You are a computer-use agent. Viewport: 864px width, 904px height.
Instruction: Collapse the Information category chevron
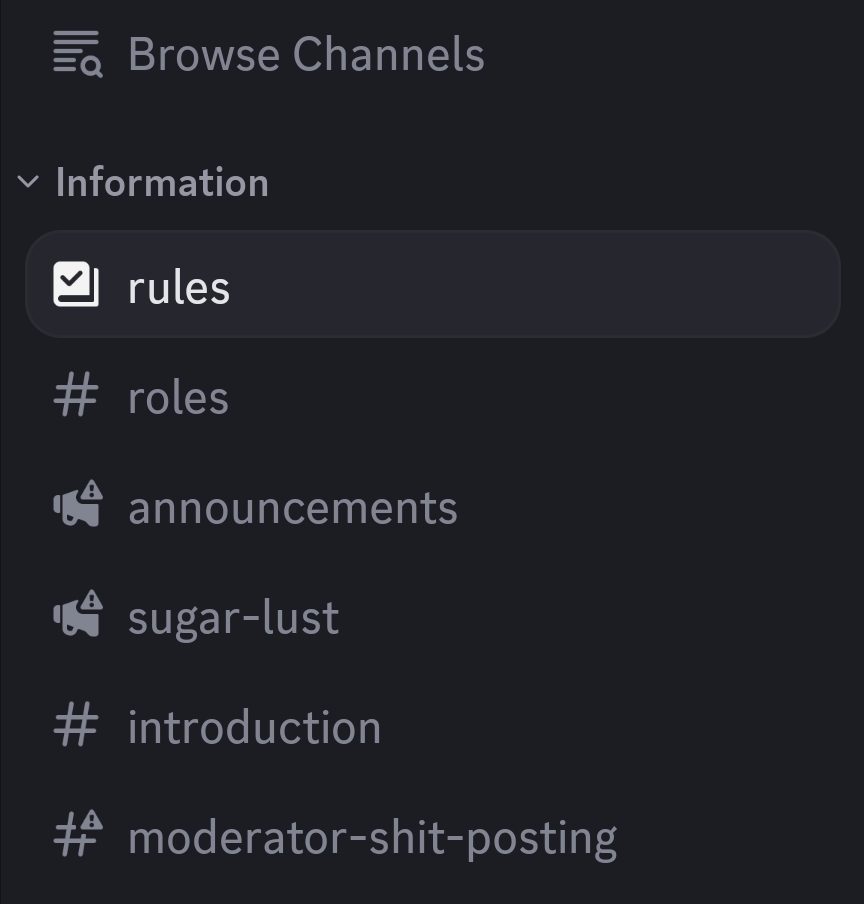point(28,182)
